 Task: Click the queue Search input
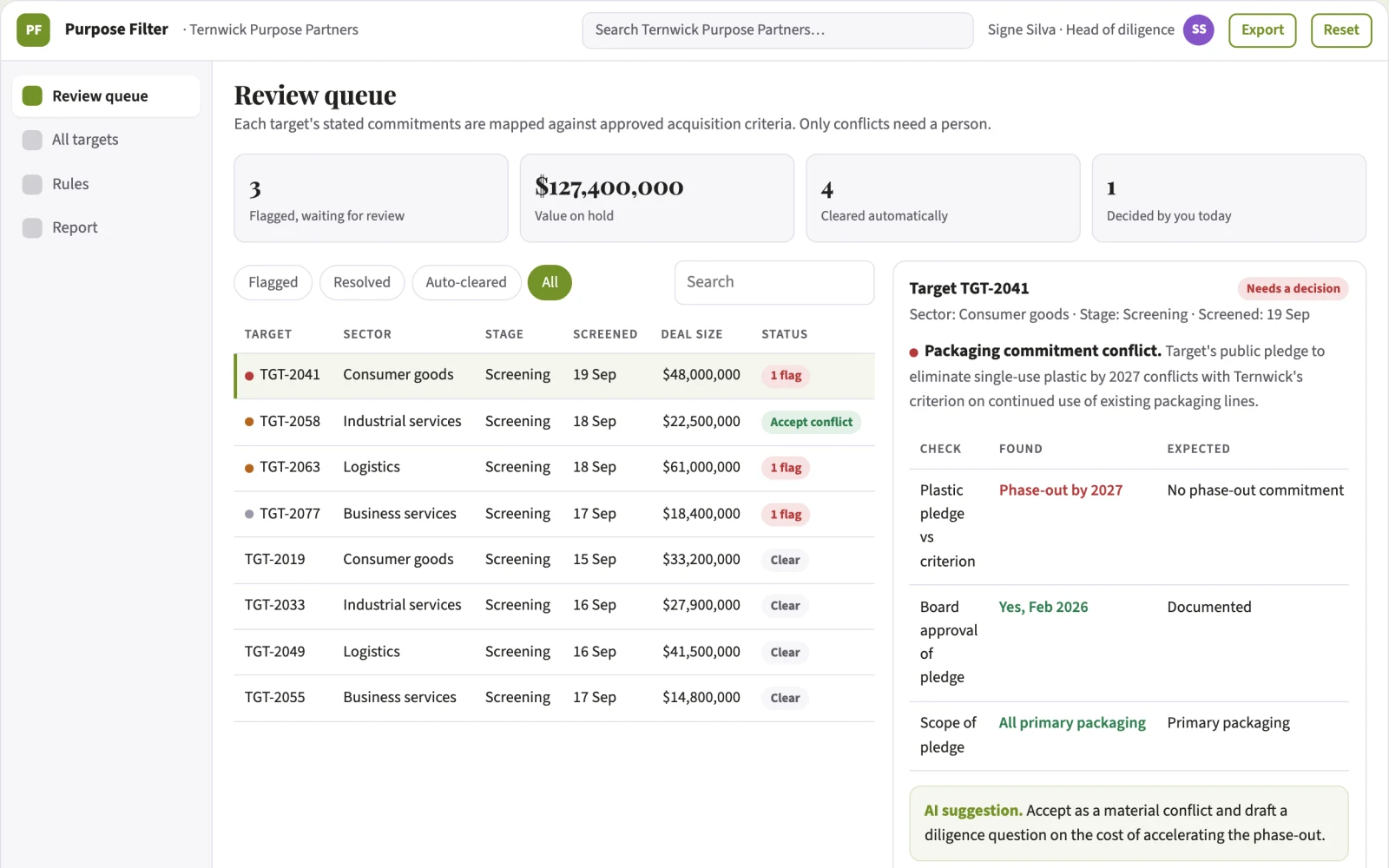click(774, 282)
